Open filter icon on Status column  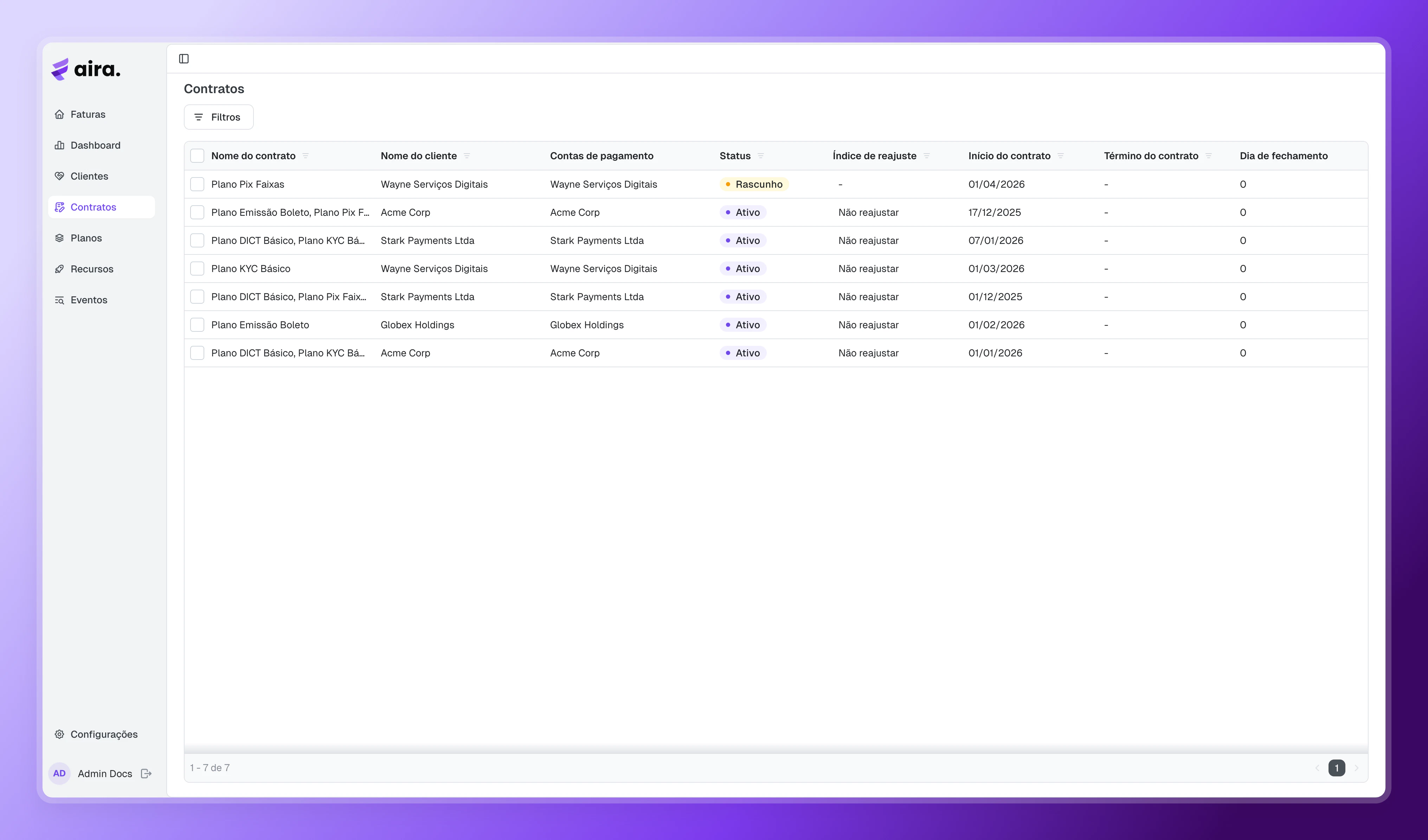point(760,156)
